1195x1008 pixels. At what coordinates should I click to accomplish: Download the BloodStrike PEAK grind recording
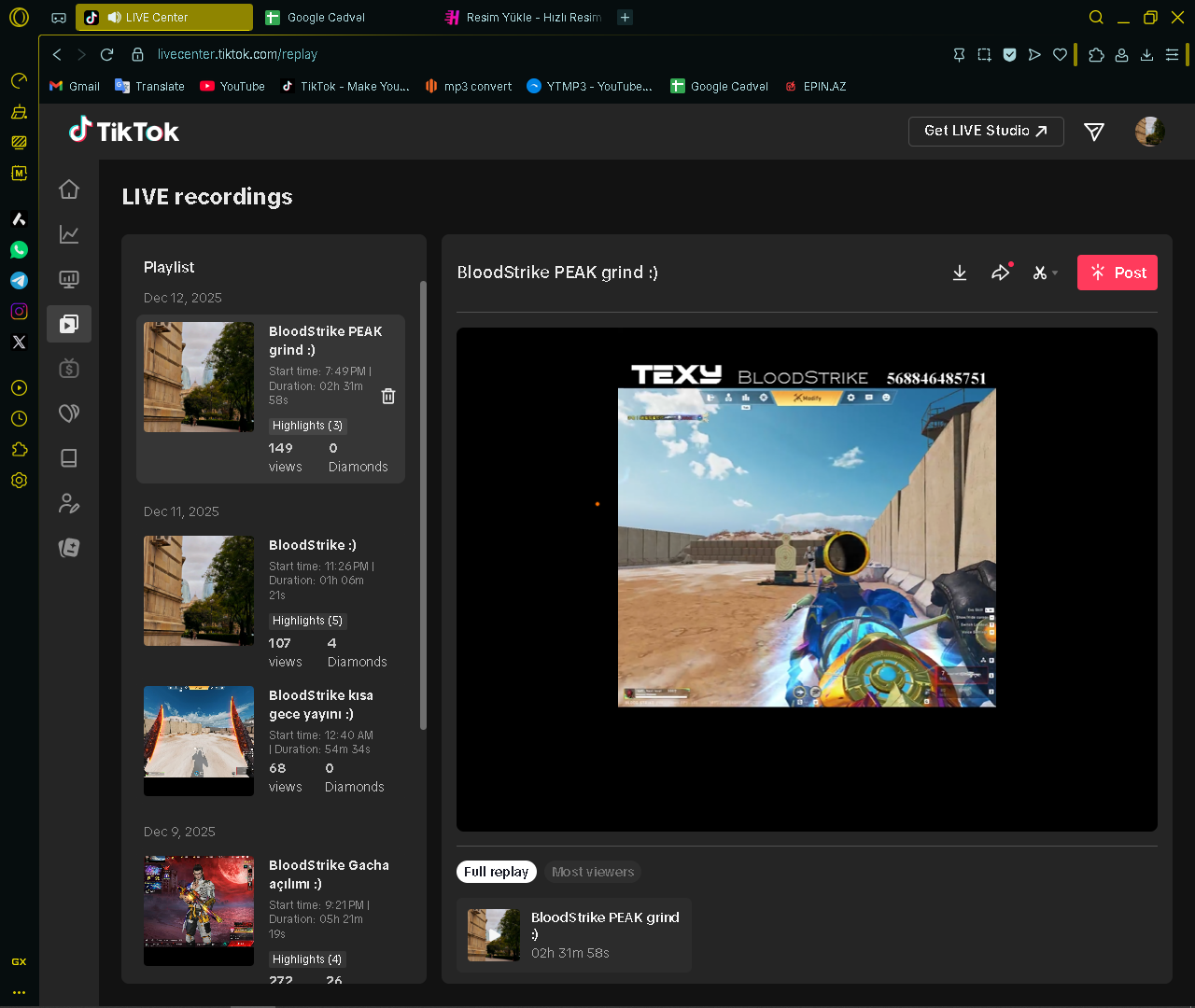[960, 273]
